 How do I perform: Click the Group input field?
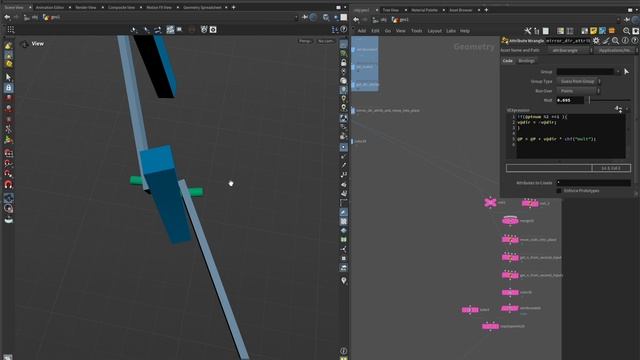[x=585, y=71]
